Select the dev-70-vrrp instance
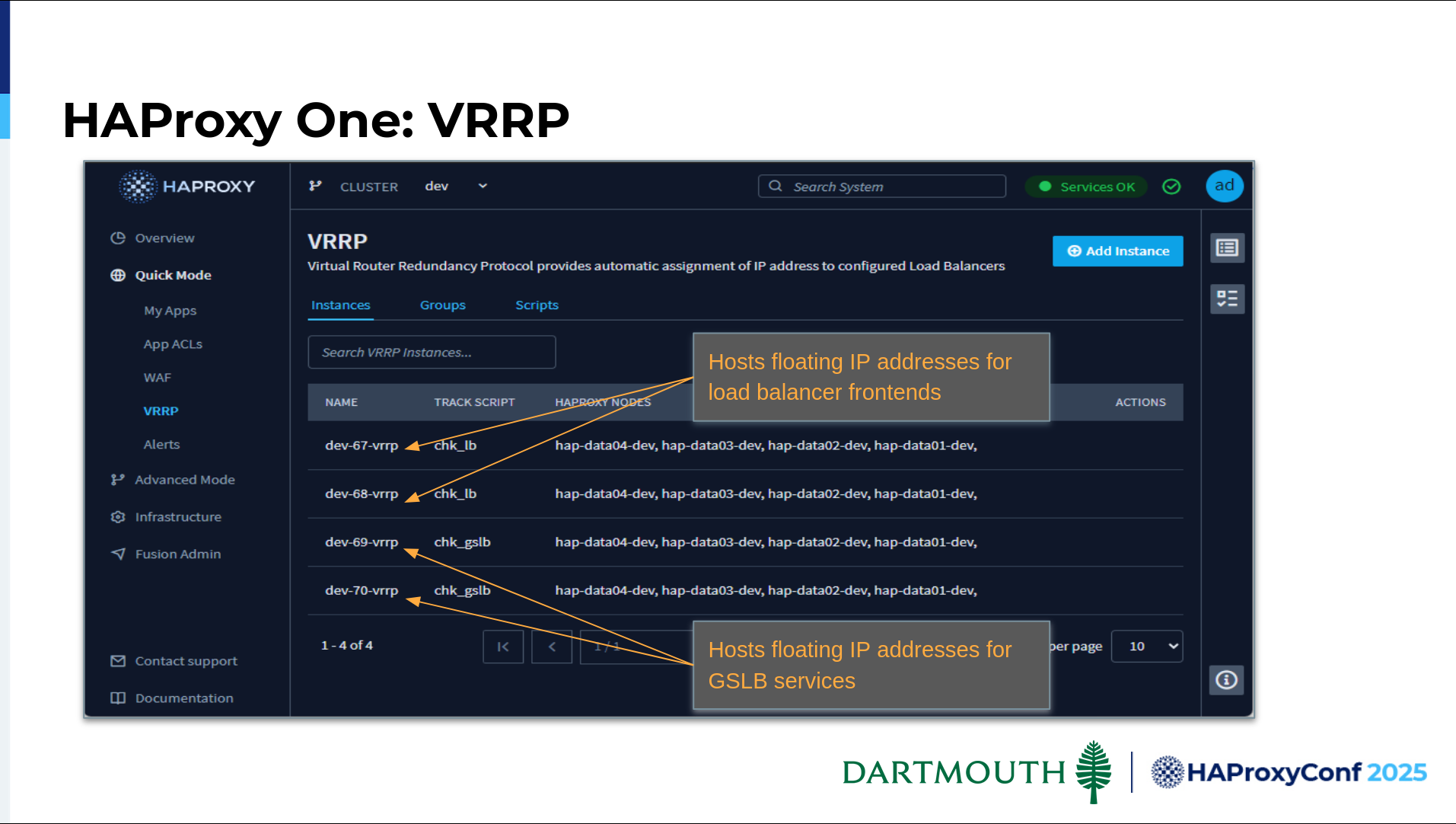The image size is (1456, 824). pos(362,590)
